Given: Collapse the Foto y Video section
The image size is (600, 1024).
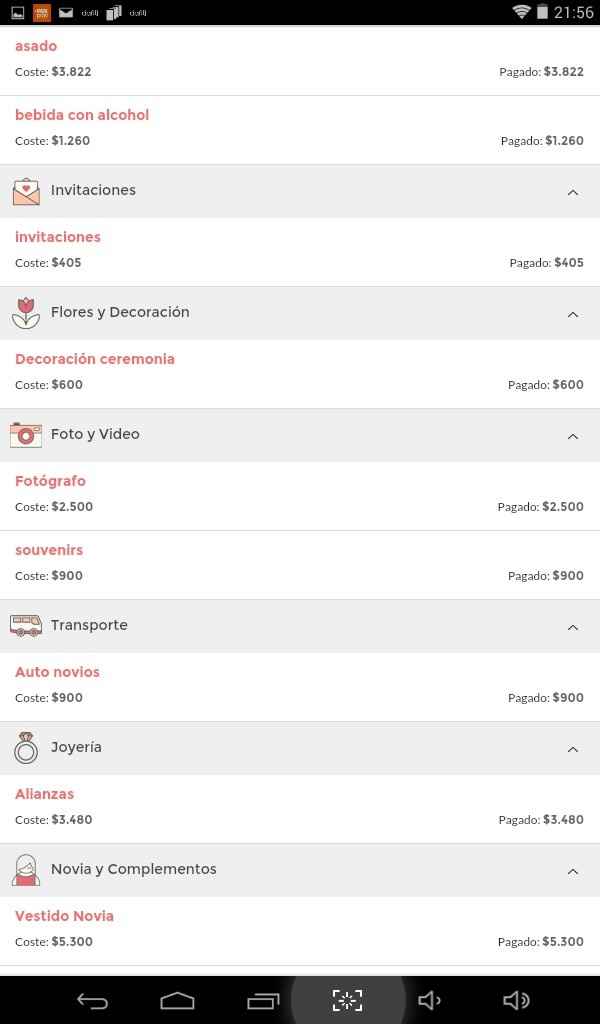Looking at the screenshot, I should click(573, 436).
